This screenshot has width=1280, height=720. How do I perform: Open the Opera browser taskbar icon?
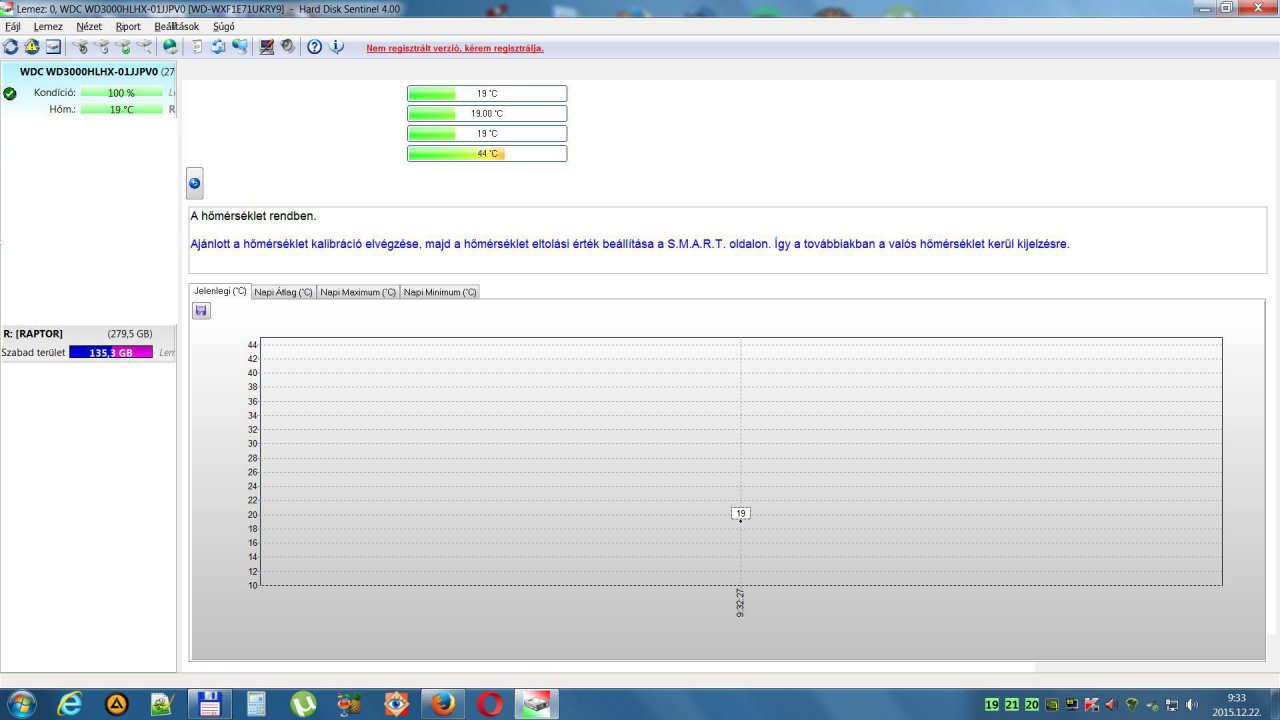point(490,704)
